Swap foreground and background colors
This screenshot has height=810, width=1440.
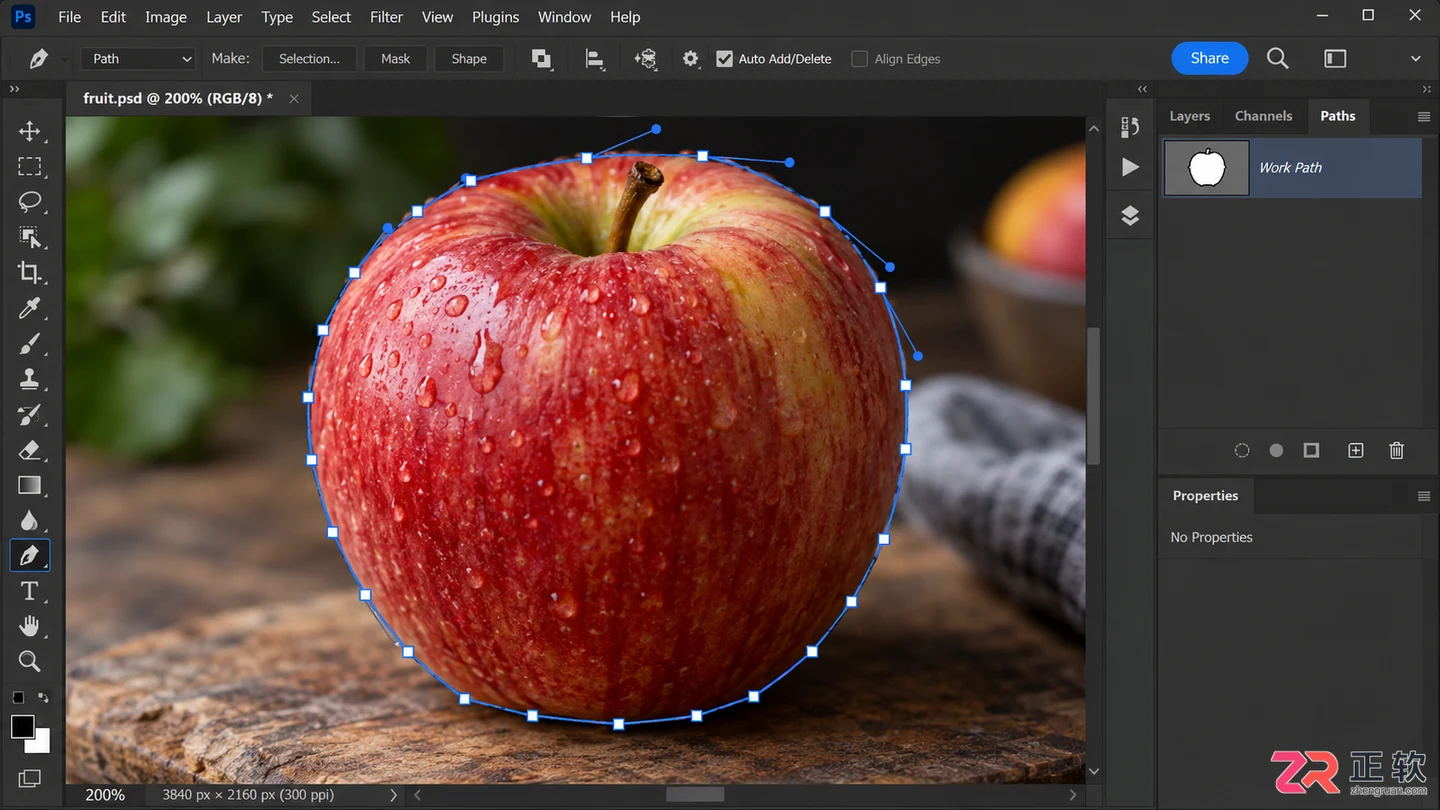point(43,697)
